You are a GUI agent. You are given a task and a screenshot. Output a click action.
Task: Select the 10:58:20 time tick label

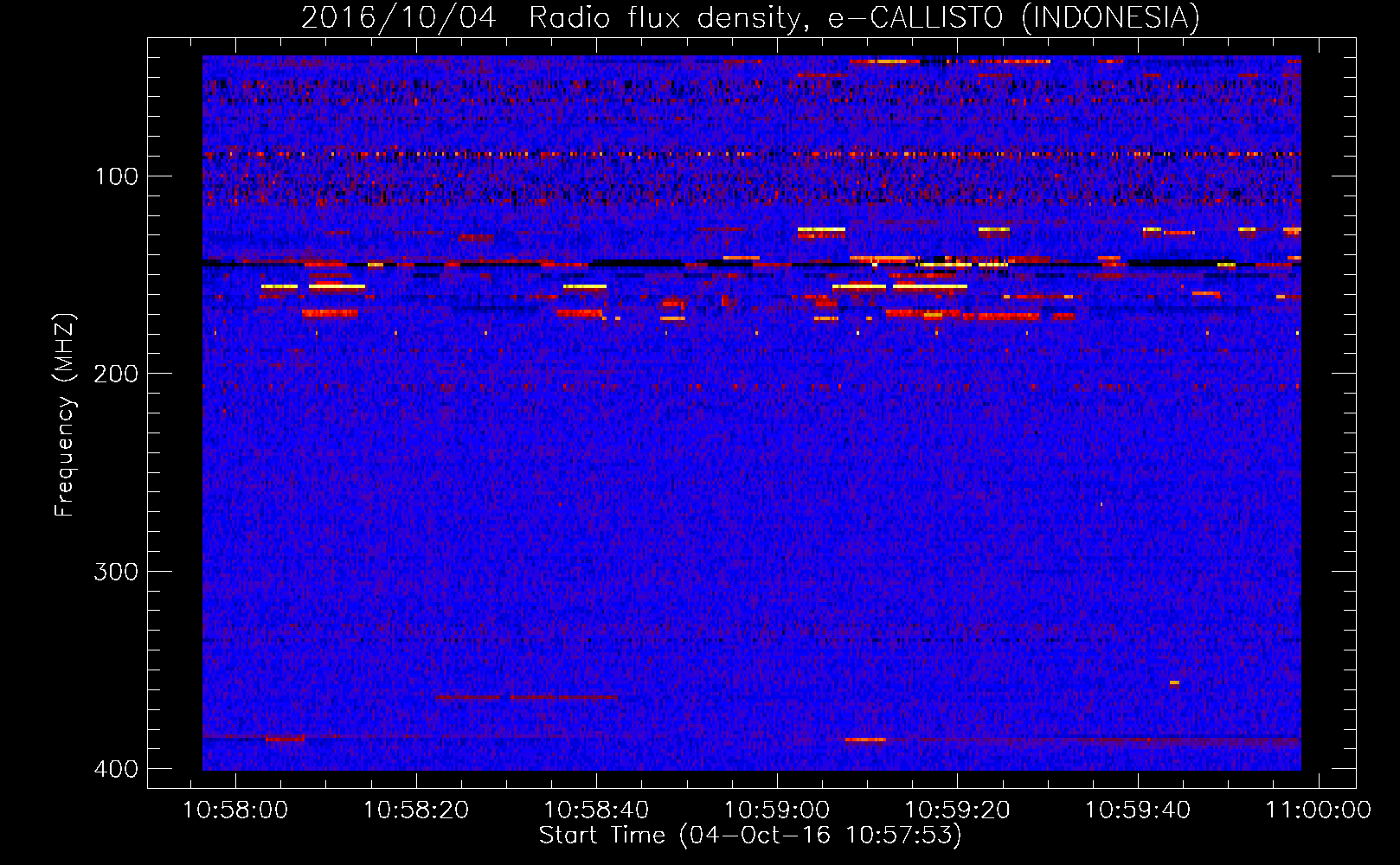(x=416, y=811)
